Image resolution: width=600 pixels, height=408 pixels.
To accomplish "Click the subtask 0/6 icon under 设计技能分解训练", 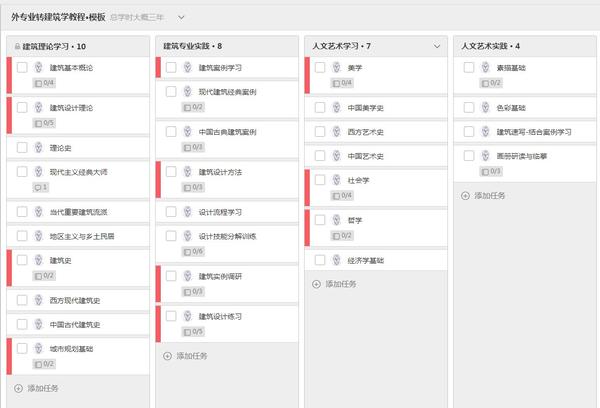I will pyautogui.click(x=188, y=252).
